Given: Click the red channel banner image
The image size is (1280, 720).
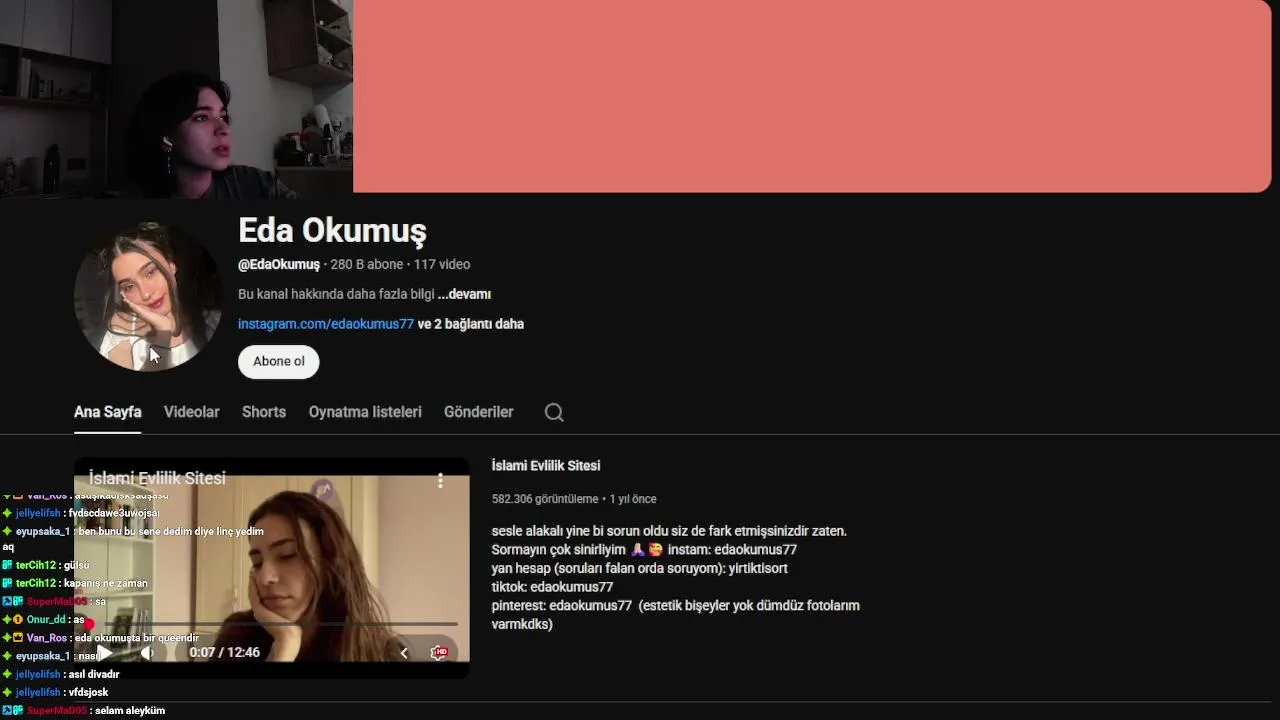Looking at the screenshot, I should click(x=812, y=96).
